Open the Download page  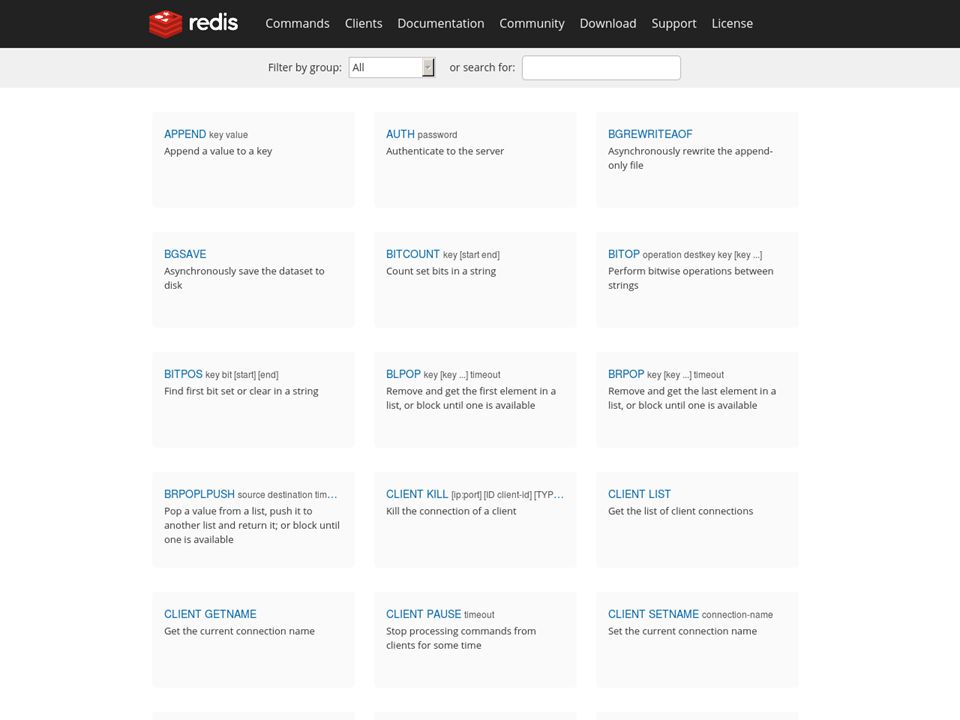pos(607,23)
